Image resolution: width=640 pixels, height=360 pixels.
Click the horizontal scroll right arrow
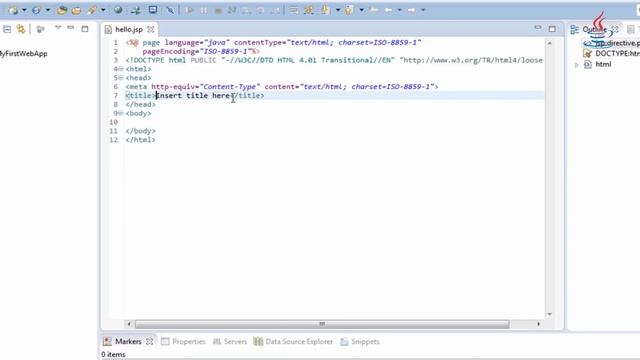pos(538,324)
